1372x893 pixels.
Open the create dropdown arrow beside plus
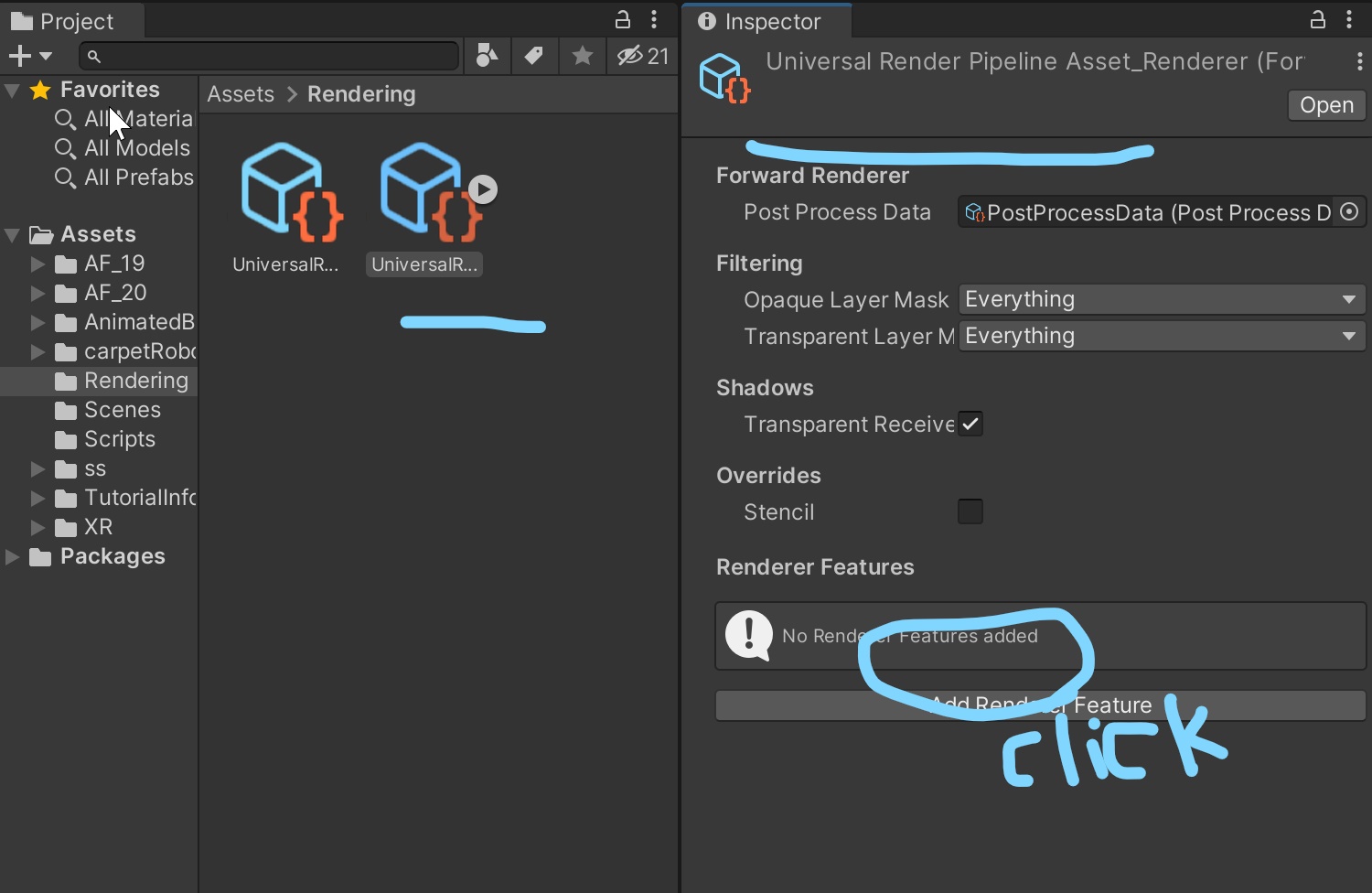[x=46, y=57]
